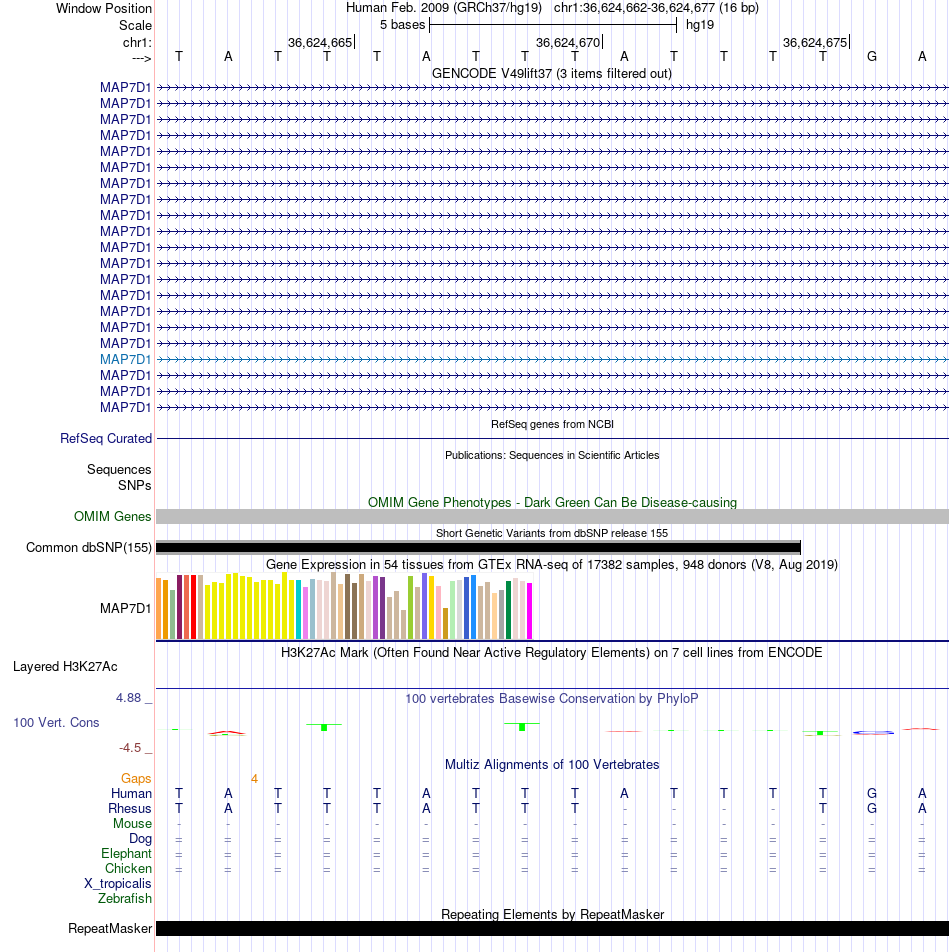The width and height of the screenshot is (950, 952).
Task: Click the cyan bar in GTEx chart
Action: tap(299, 610)
